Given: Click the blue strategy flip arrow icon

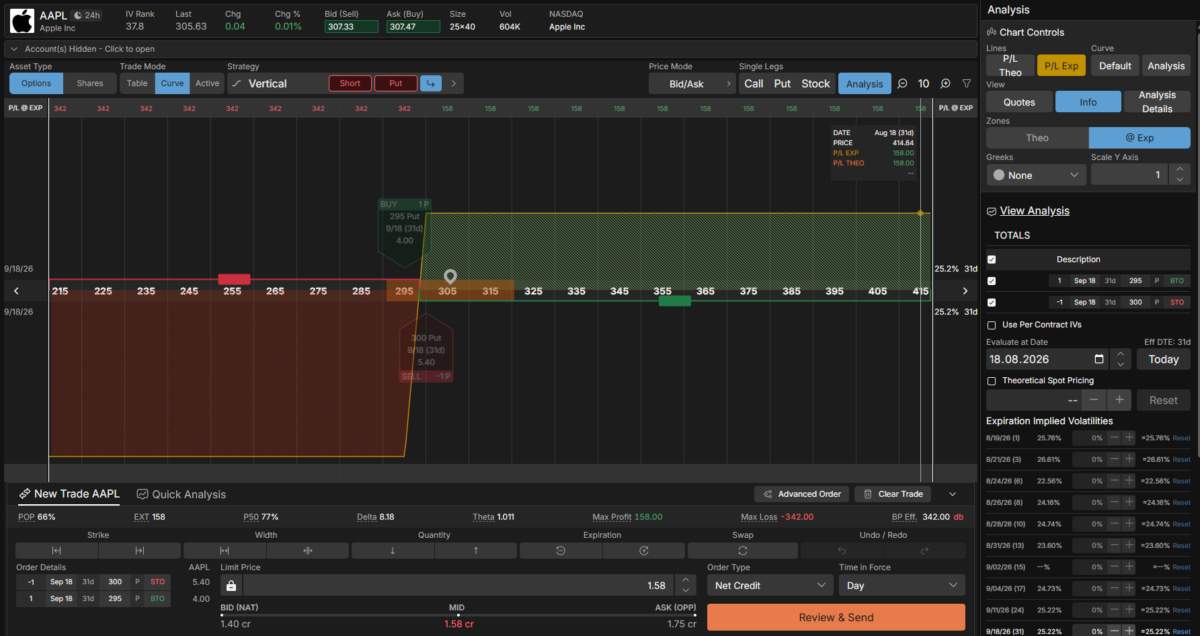Looking at the screenshot, I should [431, 84].
